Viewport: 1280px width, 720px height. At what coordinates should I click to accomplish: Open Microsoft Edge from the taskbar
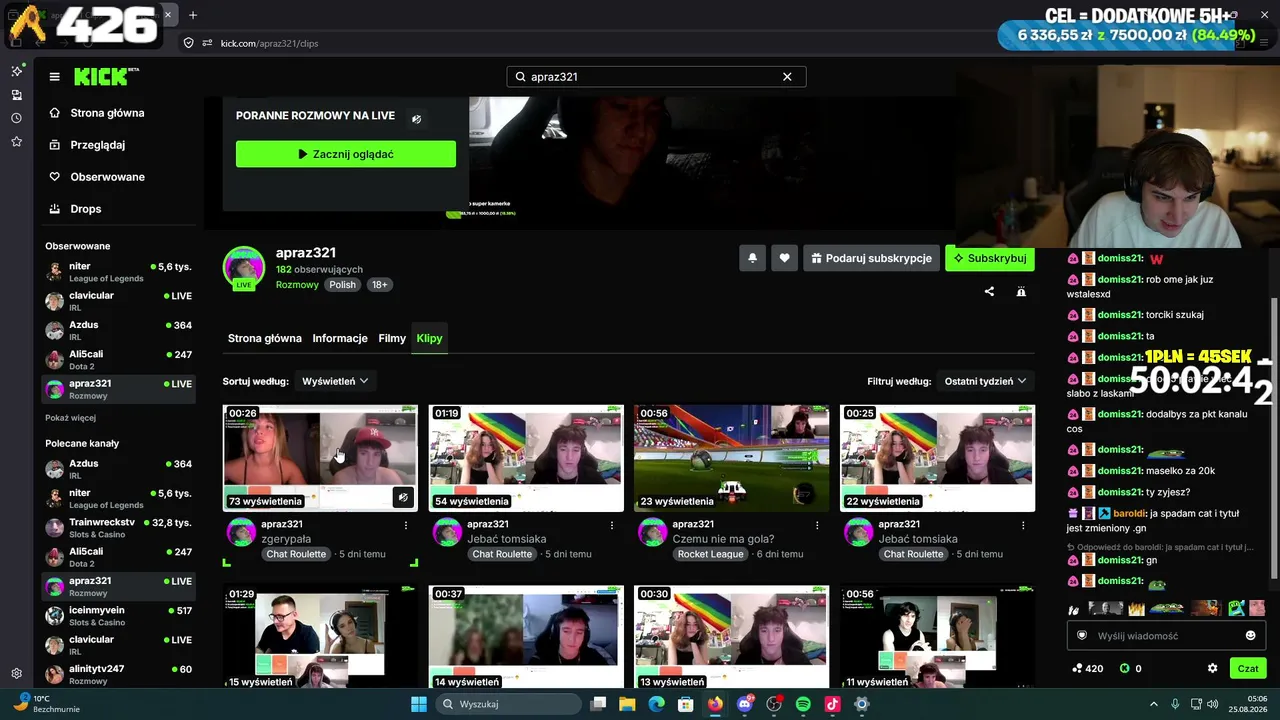(x=656, y=704)
